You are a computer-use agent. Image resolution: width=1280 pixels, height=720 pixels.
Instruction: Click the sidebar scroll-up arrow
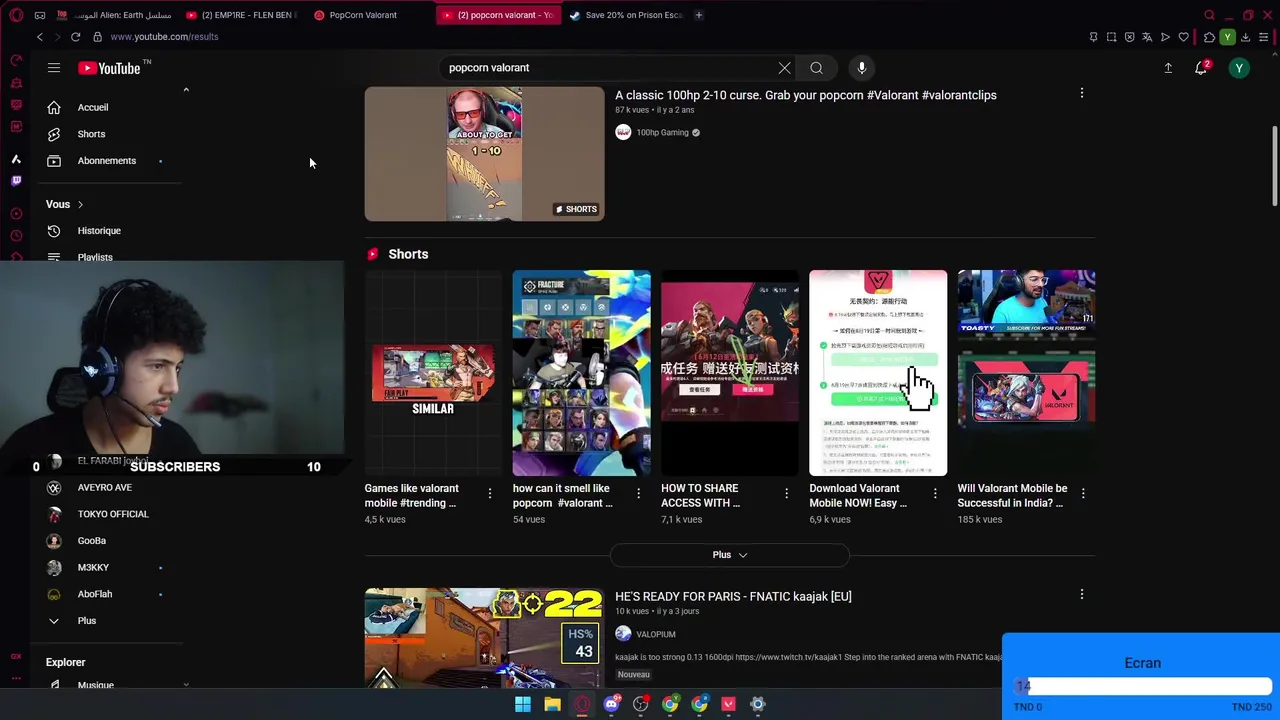click(x=186, y=90)
